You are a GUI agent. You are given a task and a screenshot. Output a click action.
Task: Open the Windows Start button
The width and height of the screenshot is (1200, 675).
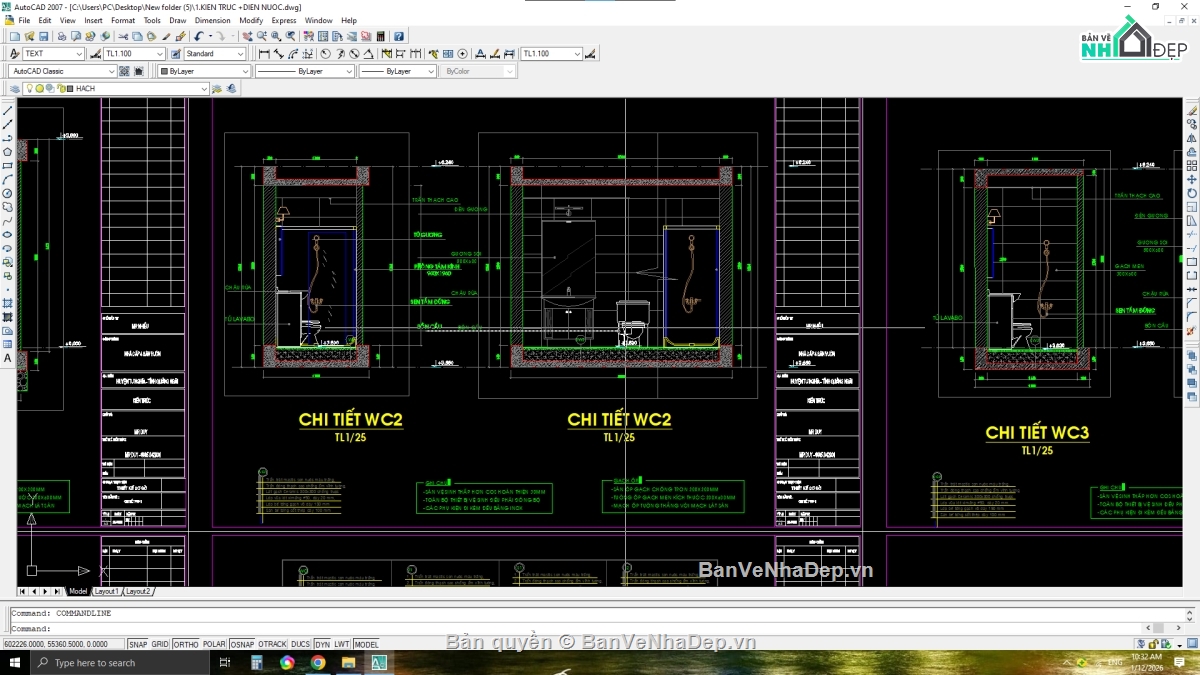pos(15,663)
